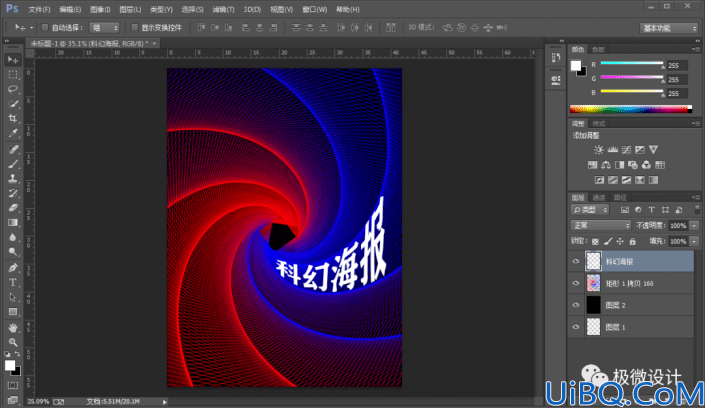Select the Lasso tool
Viewport: 705px width, 408px height.
tap(13, 89)
